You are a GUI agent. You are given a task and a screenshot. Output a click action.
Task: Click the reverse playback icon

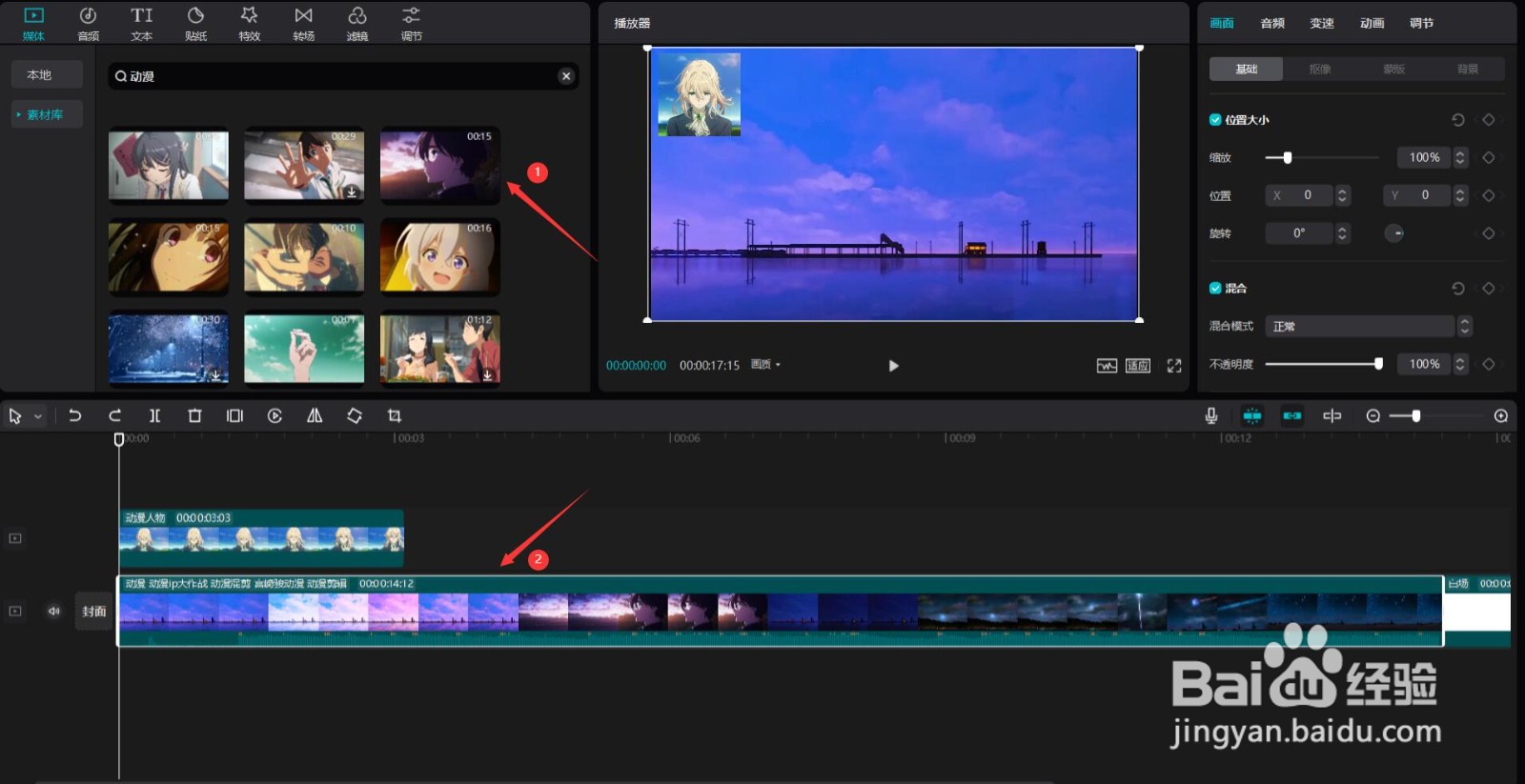[x=274, y=415]
